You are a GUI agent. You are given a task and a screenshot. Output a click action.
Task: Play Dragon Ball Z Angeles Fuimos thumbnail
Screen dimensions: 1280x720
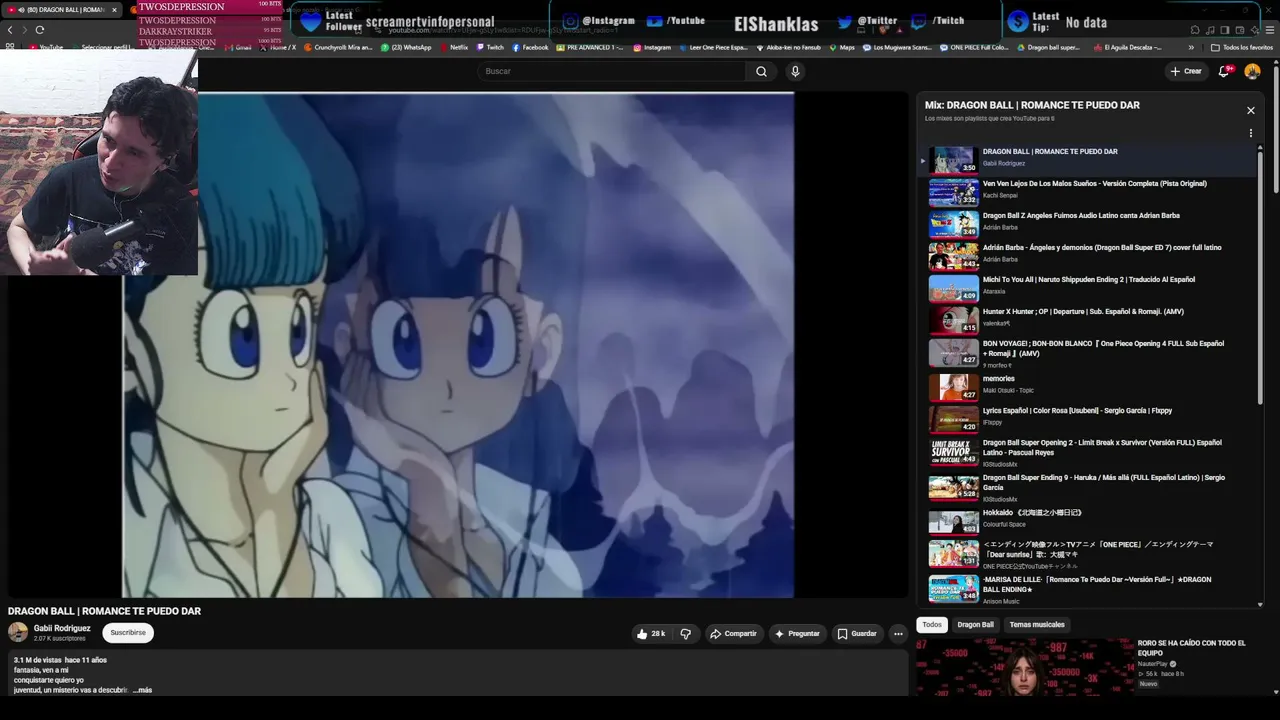coord(953,224)
